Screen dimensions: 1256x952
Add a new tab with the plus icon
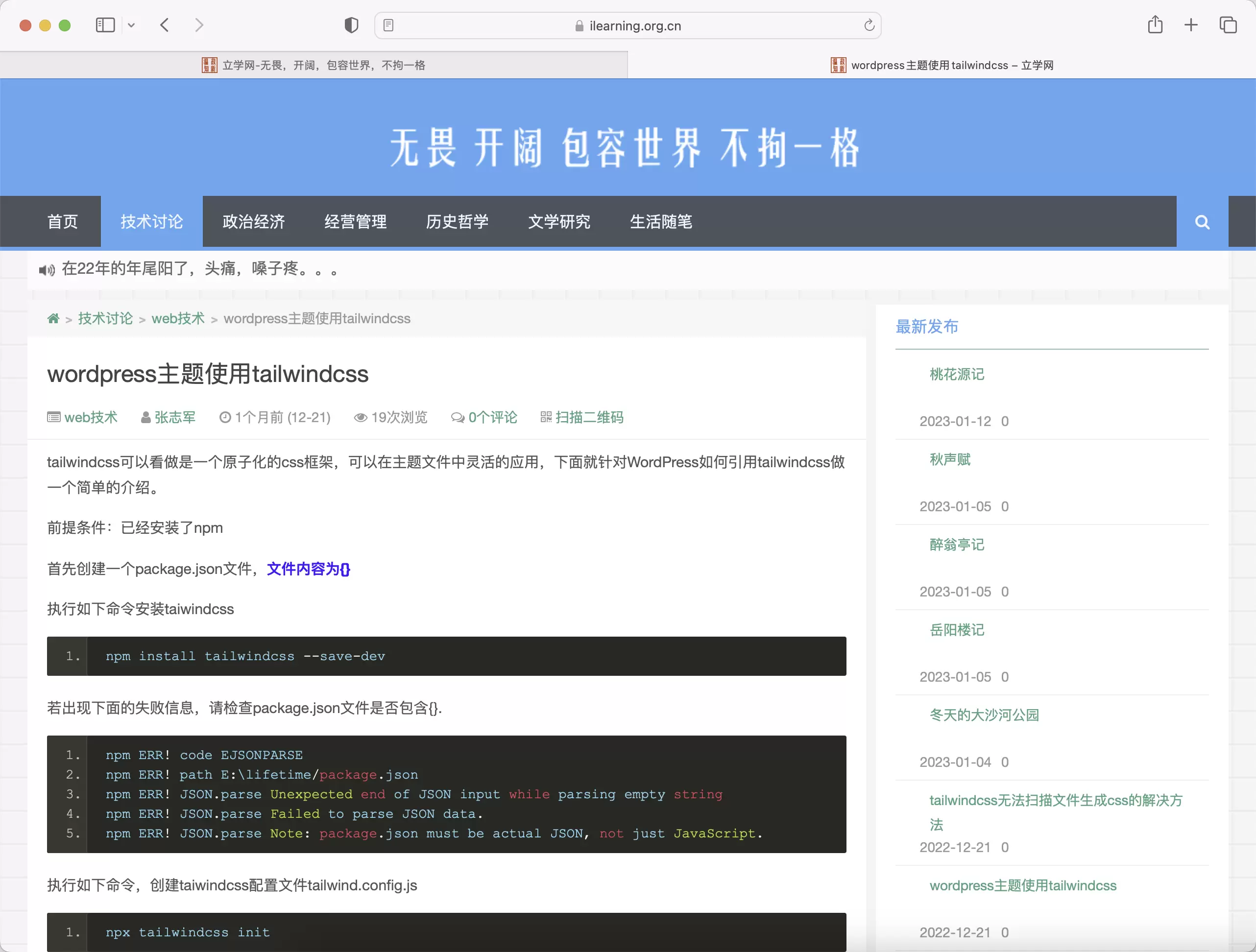[1191, 24]
